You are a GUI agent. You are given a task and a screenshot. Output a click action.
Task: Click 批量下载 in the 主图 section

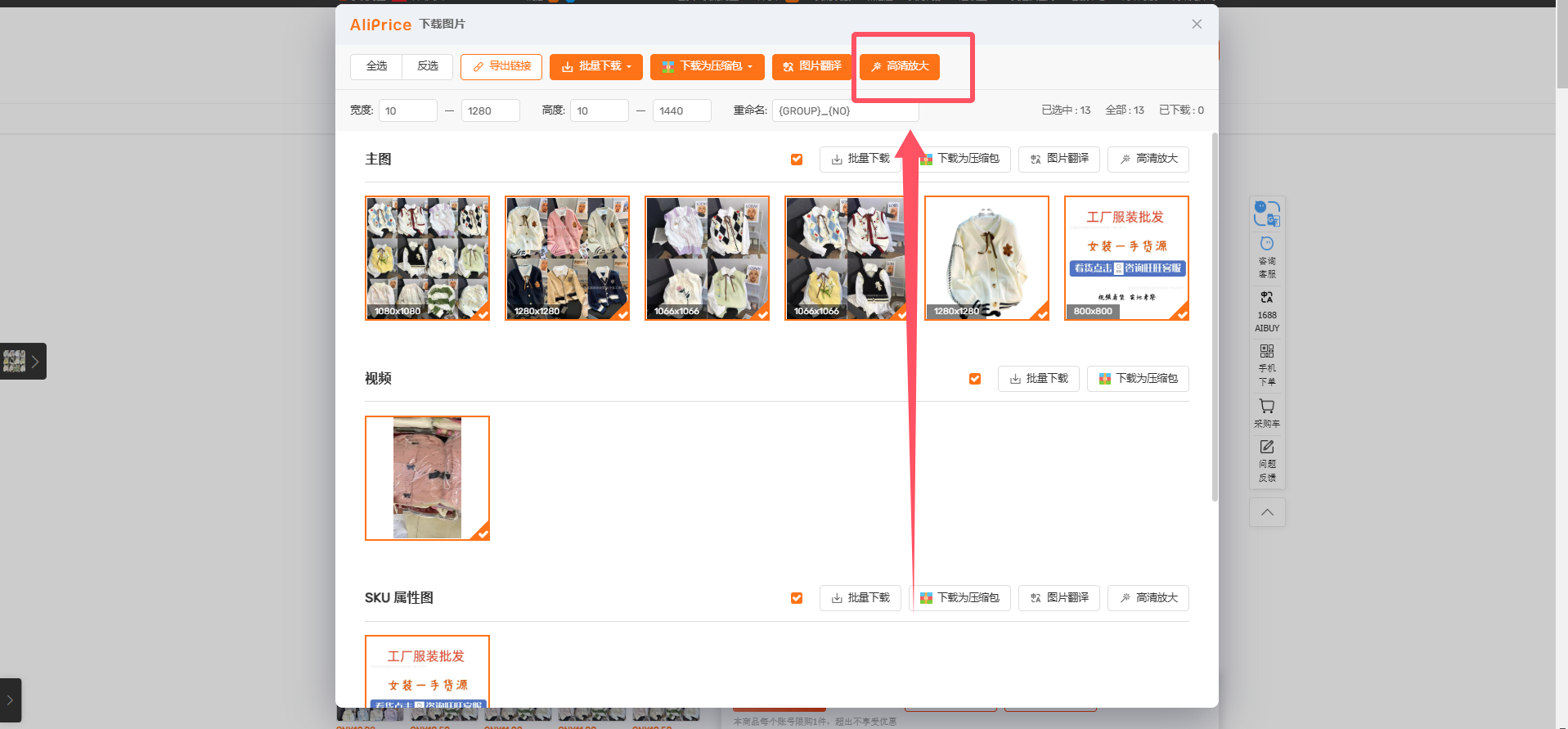click(x=860, y=160)
